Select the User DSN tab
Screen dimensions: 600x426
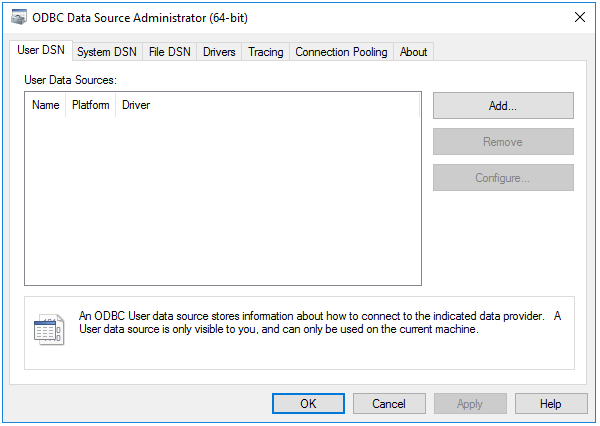(x=40, y=51)
